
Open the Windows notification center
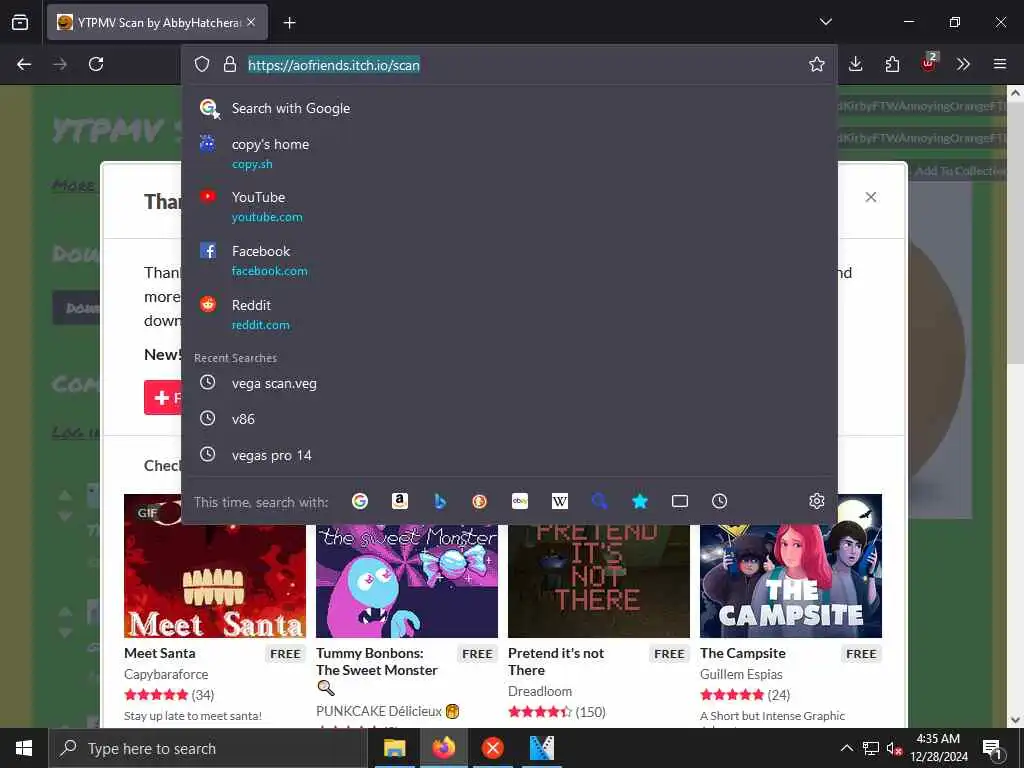[992, 749]
